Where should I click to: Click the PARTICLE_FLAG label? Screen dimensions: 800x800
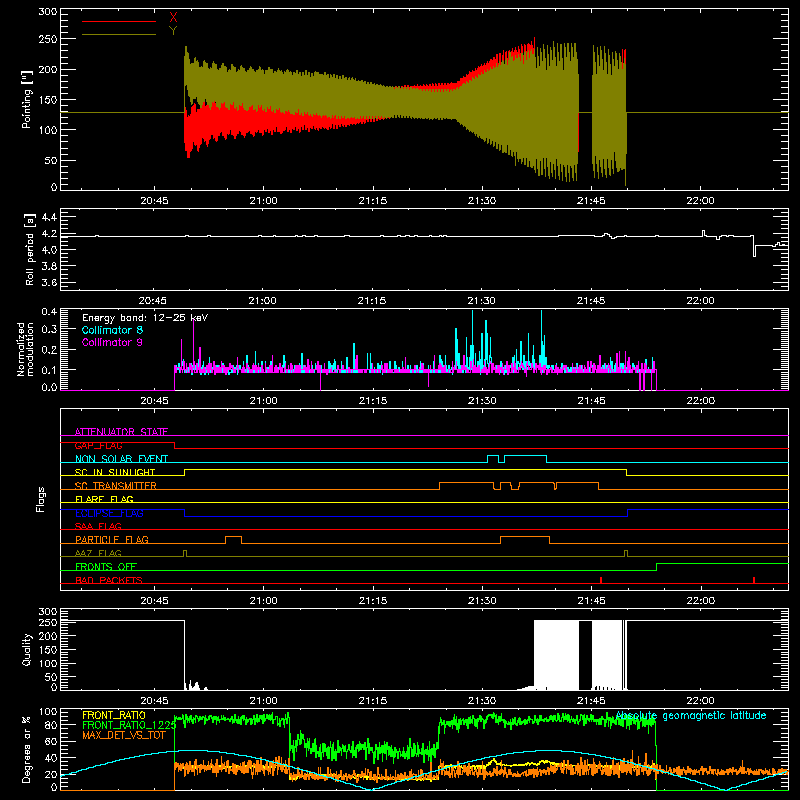112,539
